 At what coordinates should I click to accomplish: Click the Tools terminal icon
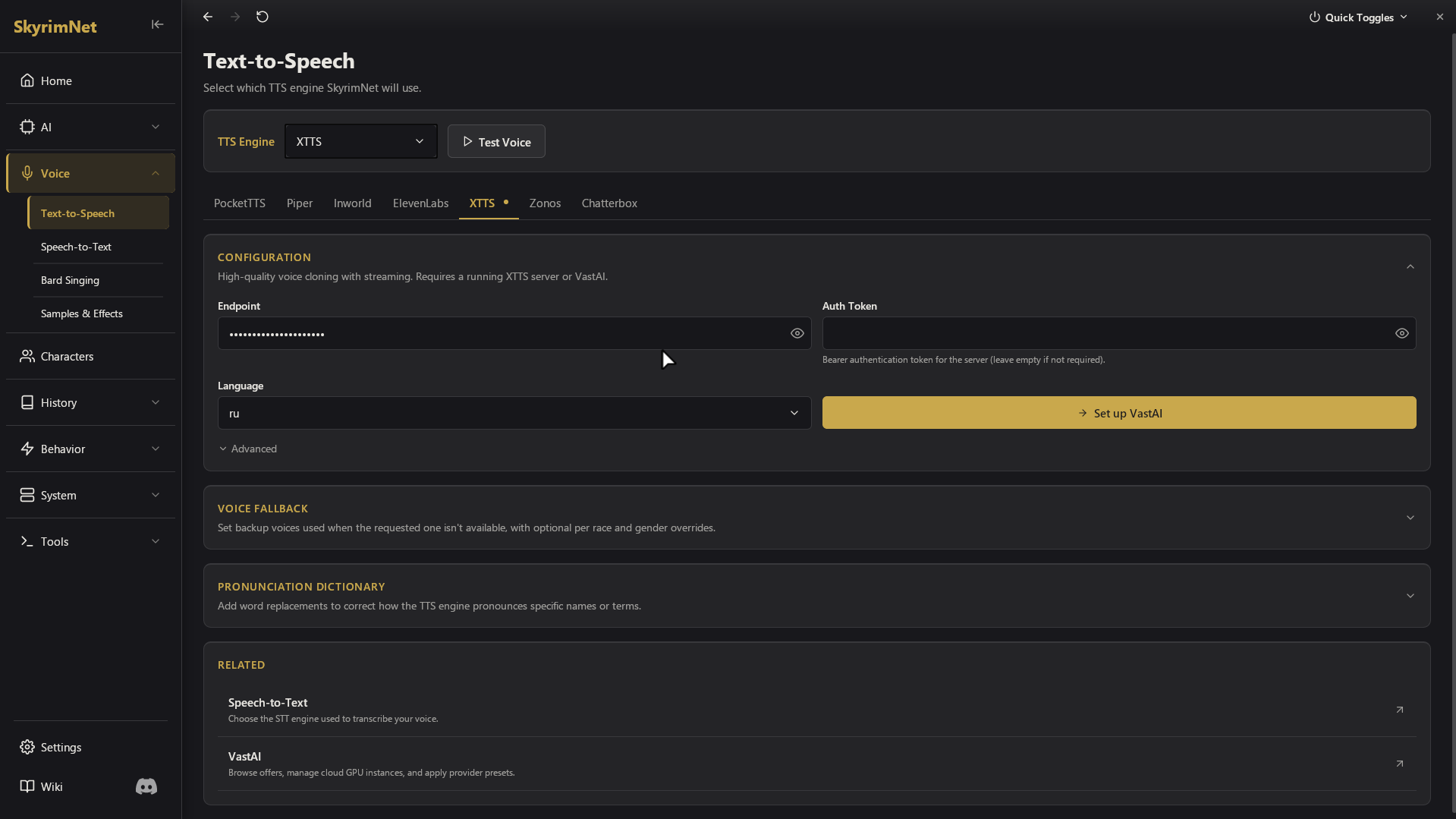pos(27,541)
